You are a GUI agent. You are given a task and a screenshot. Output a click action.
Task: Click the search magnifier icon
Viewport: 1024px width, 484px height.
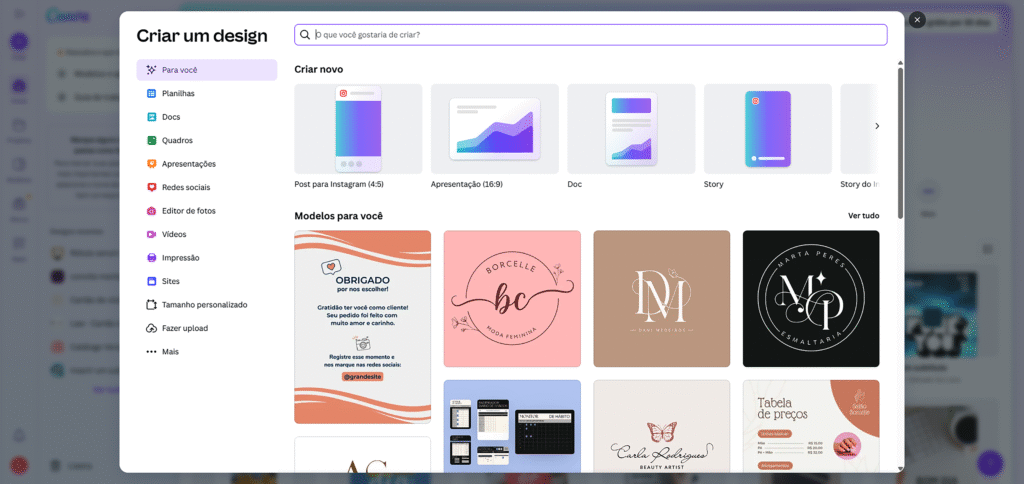pos(305,35)
